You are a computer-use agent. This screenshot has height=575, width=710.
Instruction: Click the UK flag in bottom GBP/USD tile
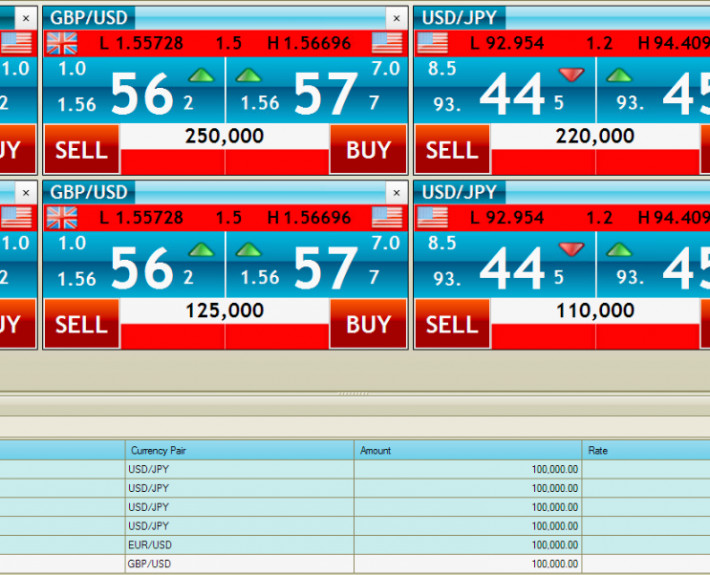[x=62, y=217]
